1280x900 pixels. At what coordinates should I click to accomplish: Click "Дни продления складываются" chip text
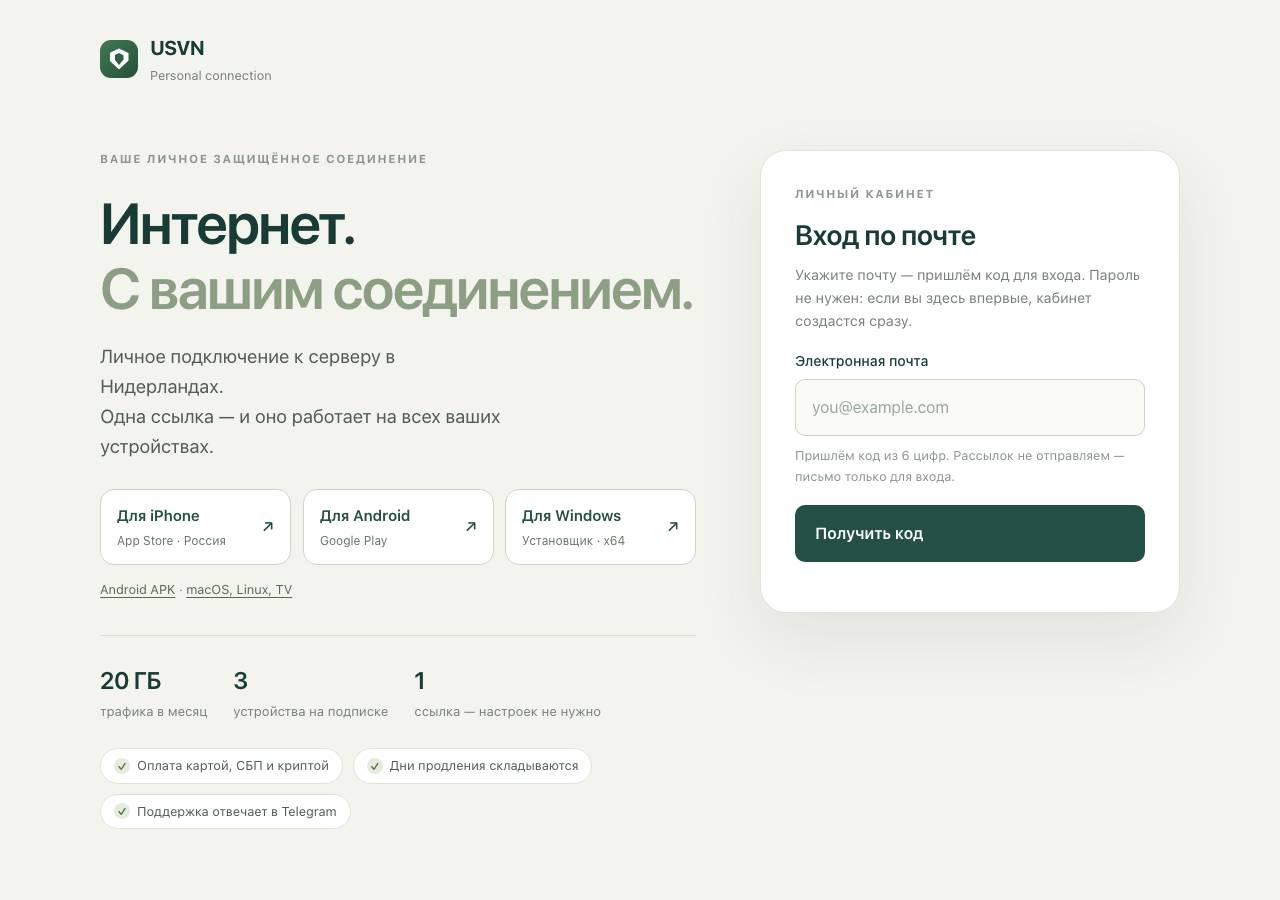(484, 766)
